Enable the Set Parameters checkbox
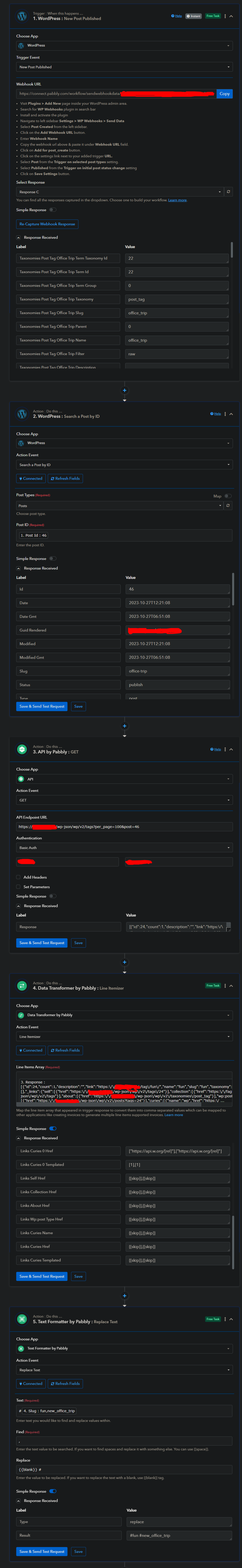Image resolution: width=242 pixels, height=1568 pixels. tap(18, 887)
